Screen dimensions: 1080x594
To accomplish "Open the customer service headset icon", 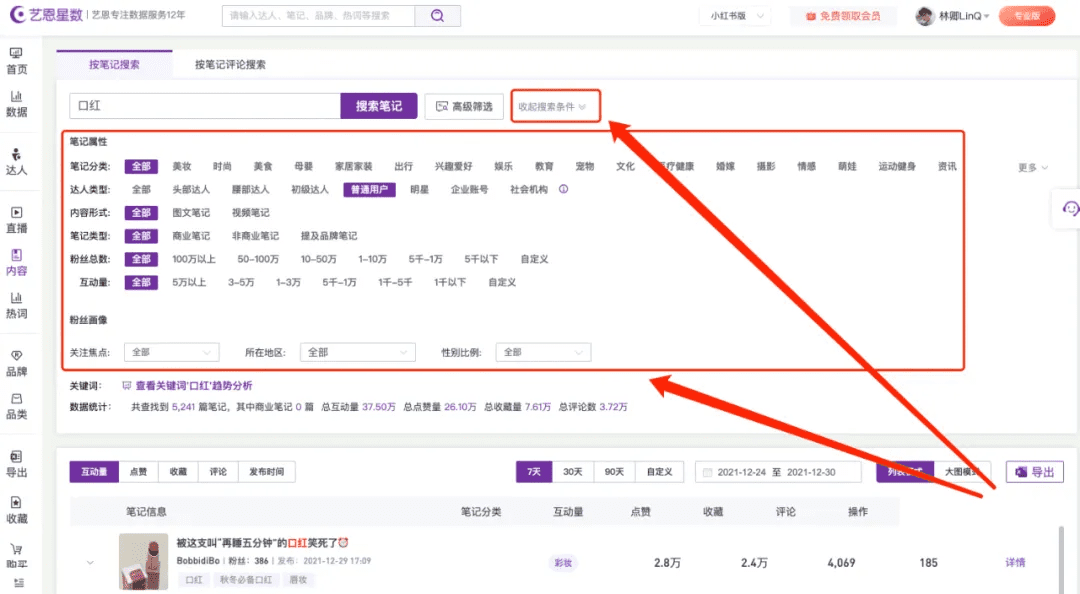I will click(x=1070, y=208).
